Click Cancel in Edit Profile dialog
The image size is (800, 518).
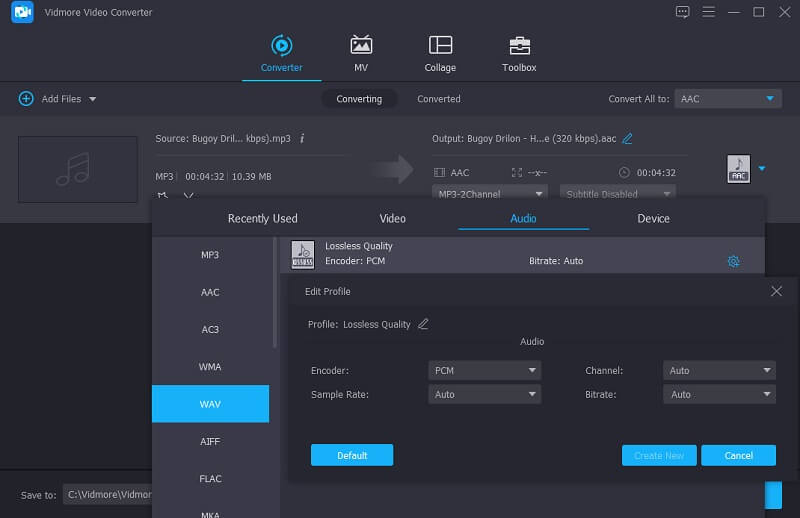(x=738, y=455)
